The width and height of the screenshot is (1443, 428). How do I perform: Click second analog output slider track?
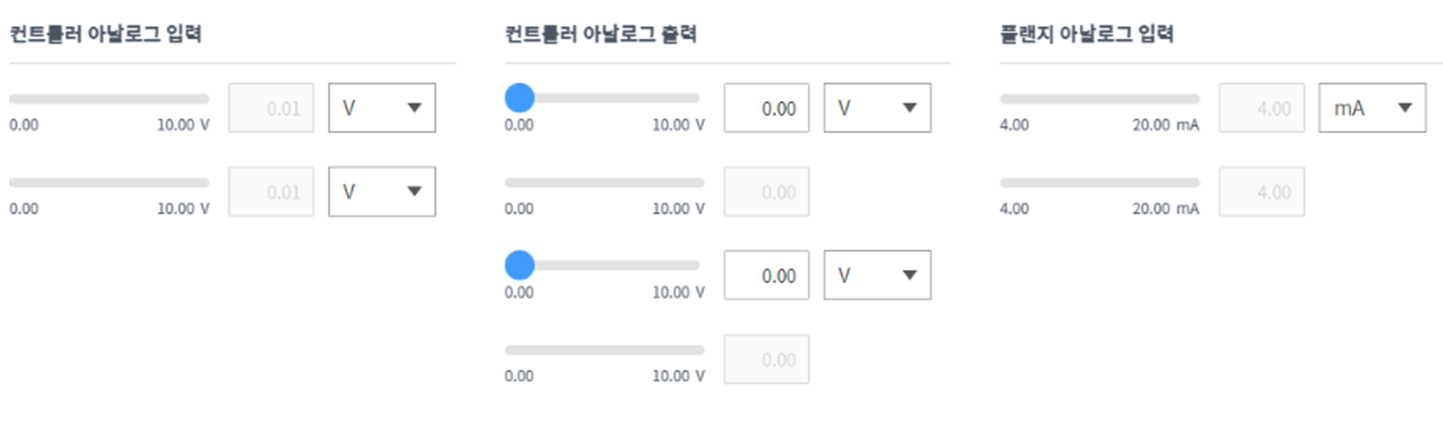click(x=604, y=183)
